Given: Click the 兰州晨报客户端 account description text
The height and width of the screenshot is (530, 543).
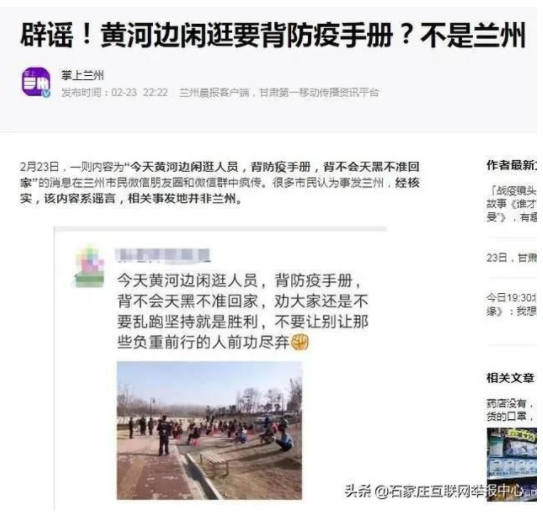Looking at the screenshot, I should (279, 92).
